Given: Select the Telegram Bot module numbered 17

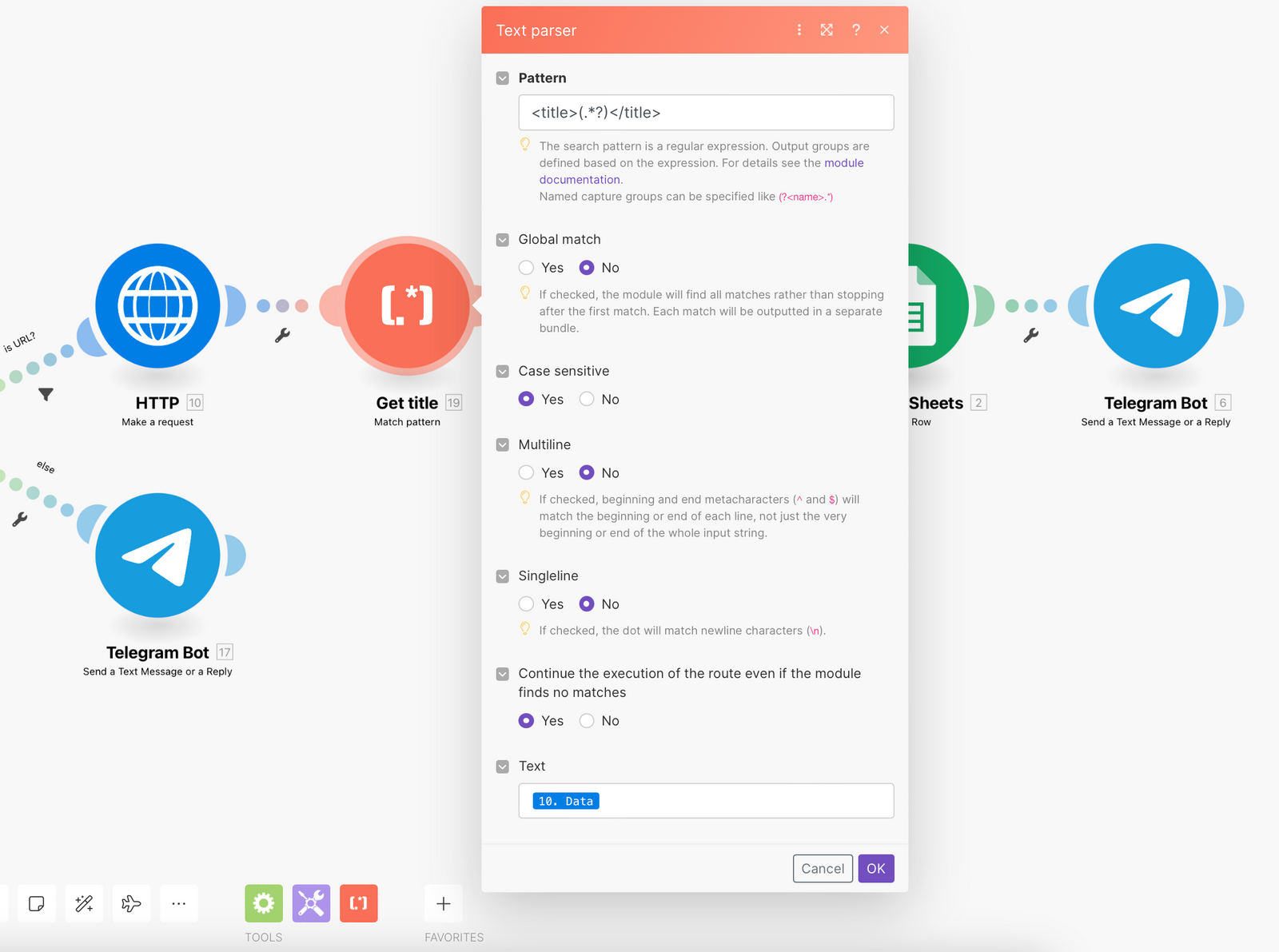Looking at the screenshot, I should 157,556.
